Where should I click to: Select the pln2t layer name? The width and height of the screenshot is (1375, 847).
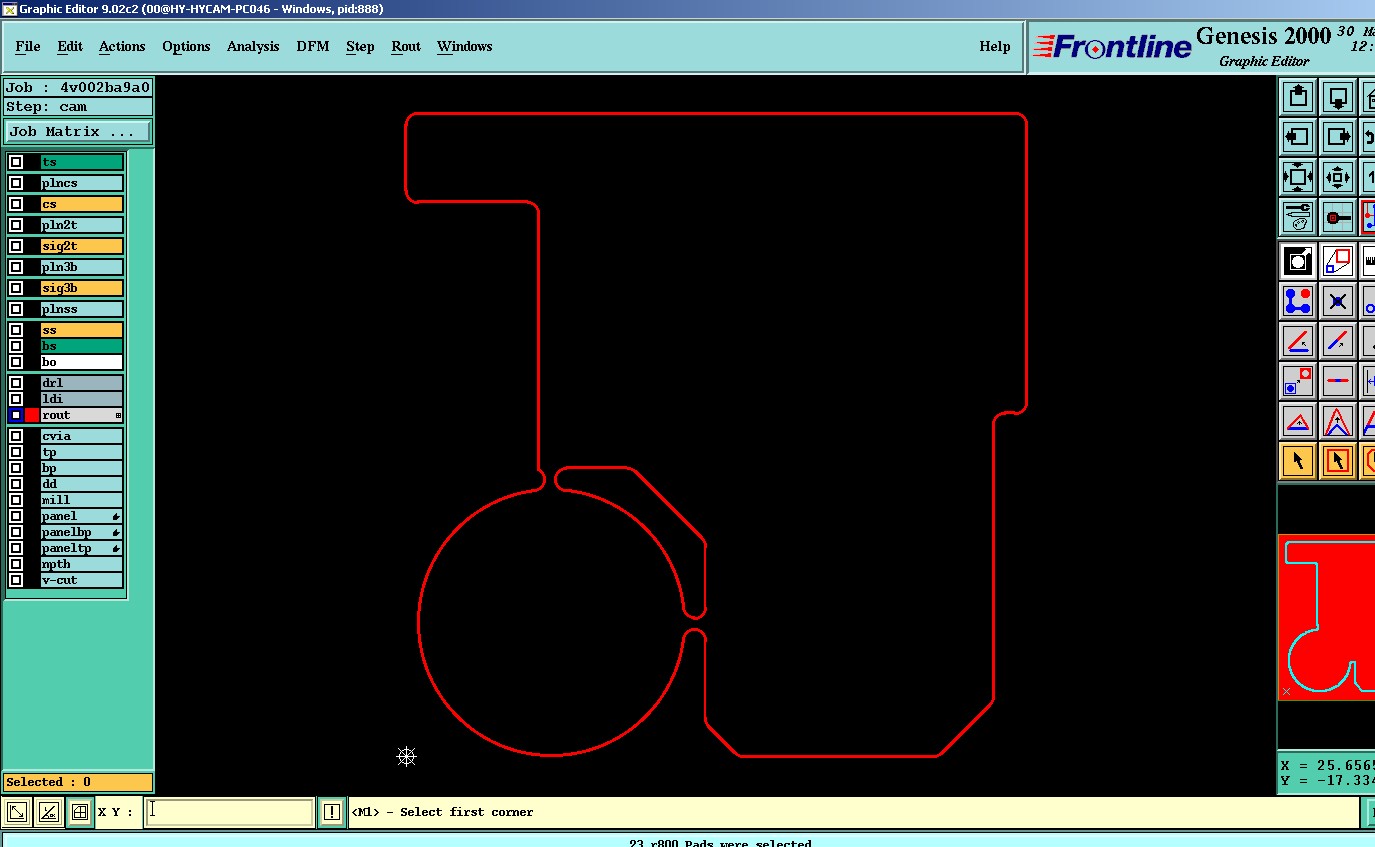82,225
